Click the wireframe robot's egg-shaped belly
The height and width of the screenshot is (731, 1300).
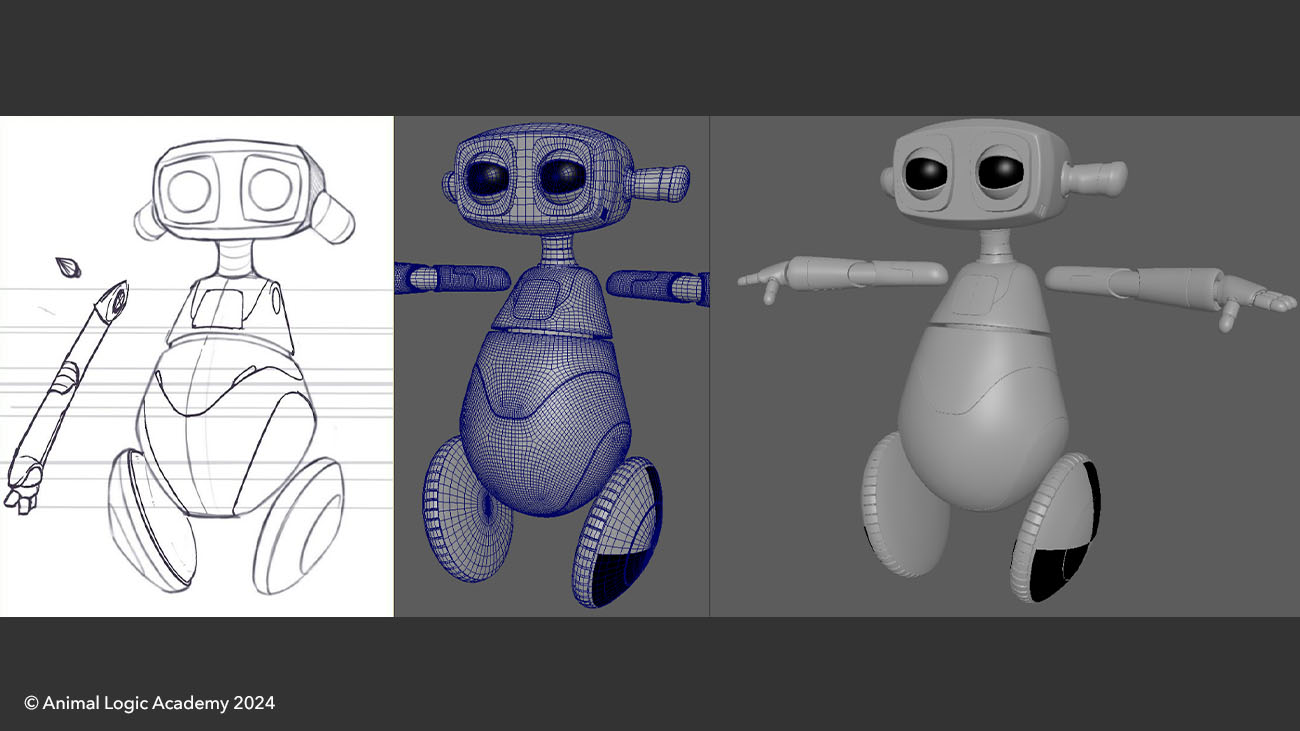pyautogui.click(x=545, y=420)
